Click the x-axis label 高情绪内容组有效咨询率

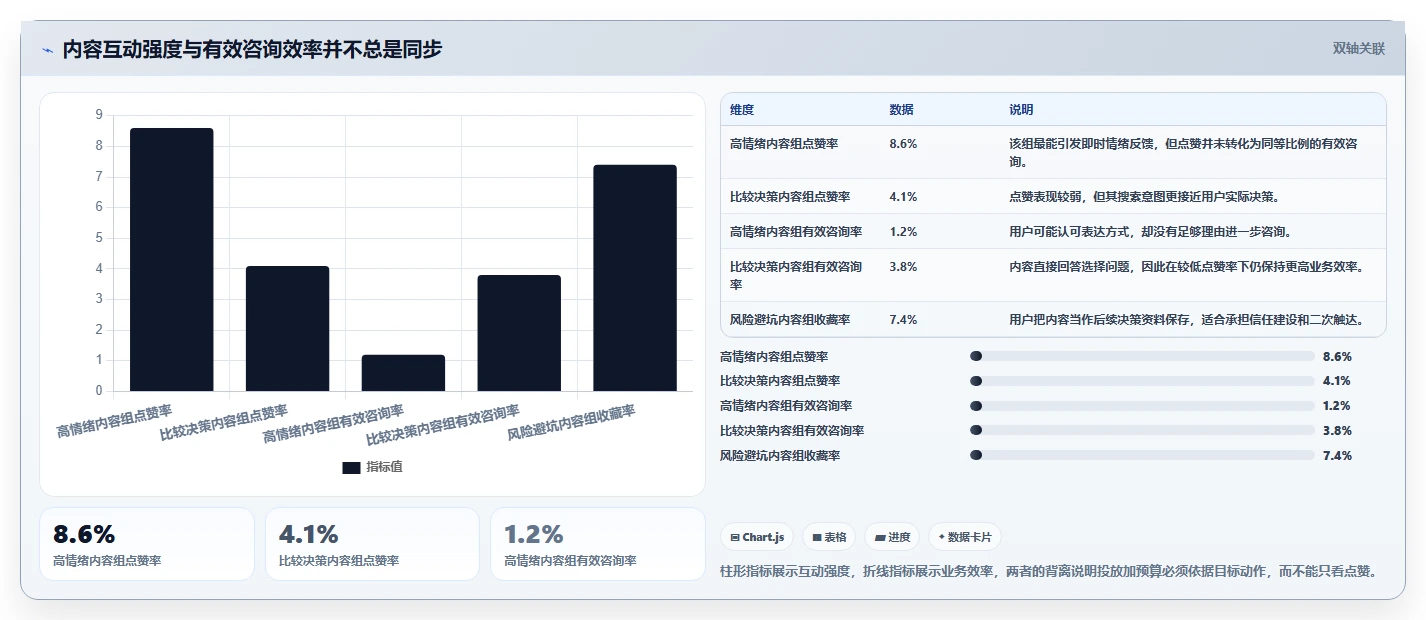click(334, 424)
